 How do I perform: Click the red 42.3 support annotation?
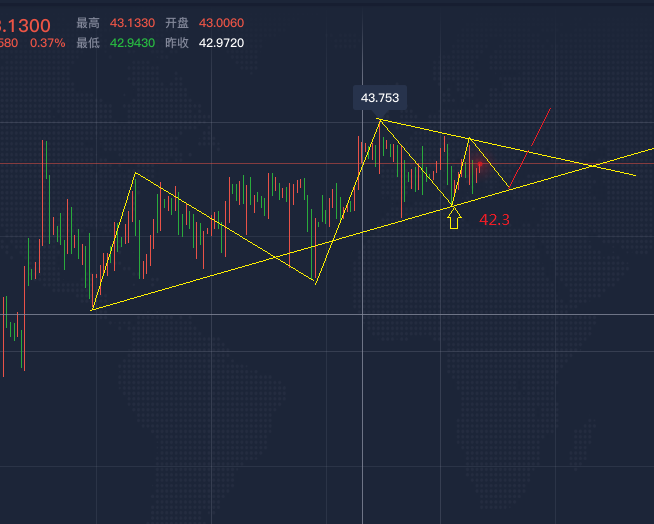pos(495,219)
